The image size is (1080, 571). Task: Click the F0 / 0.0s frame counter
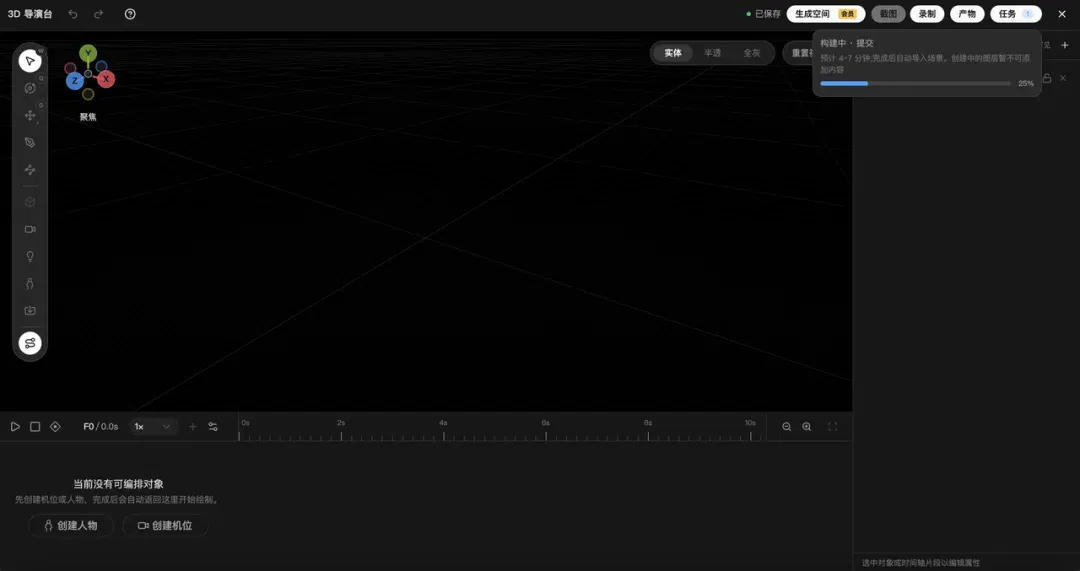click(x=101, y=427)
